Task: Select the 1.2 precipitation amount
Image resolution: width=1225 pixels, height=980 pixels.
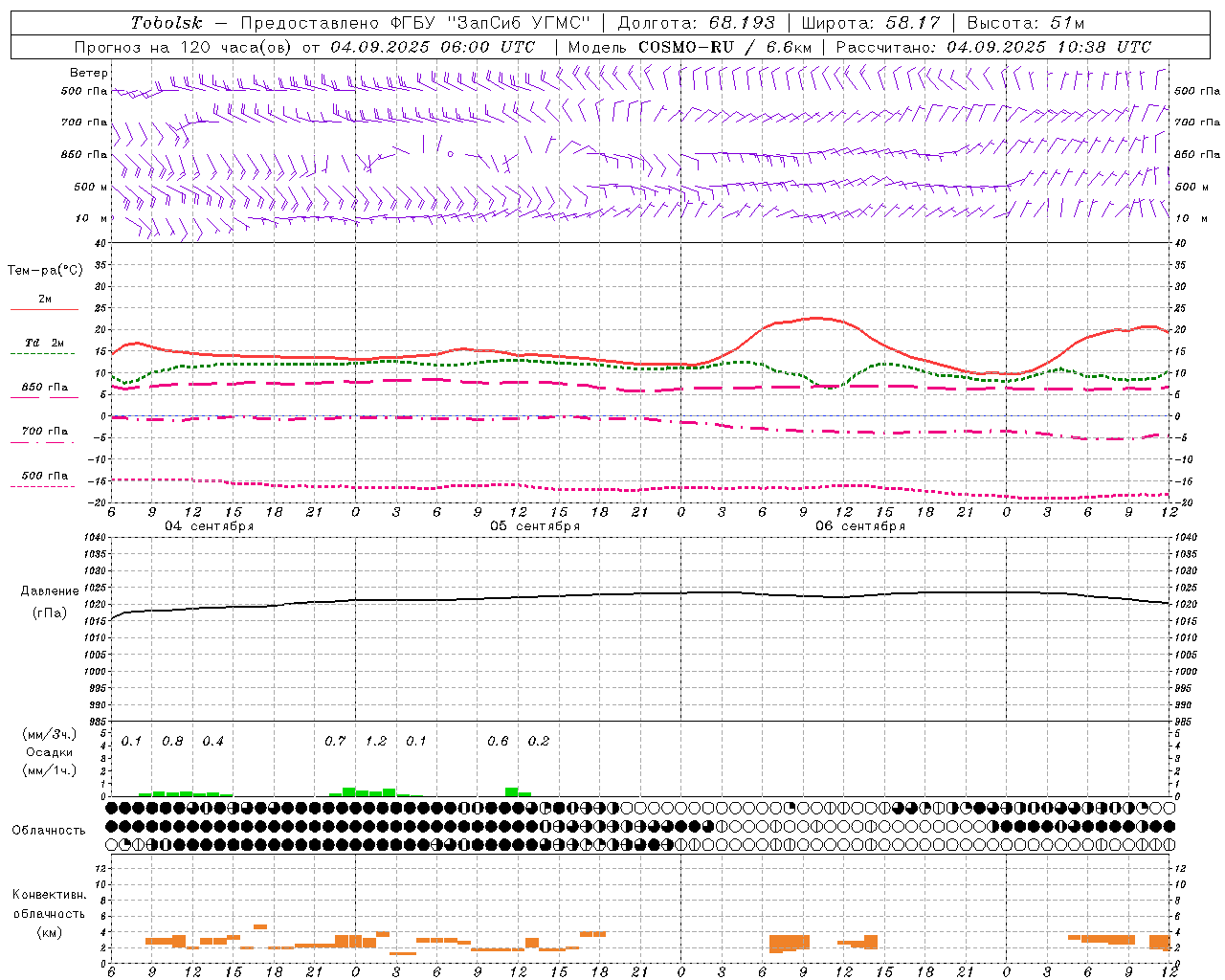Action: pyautogui.click(x=376, y=742)
